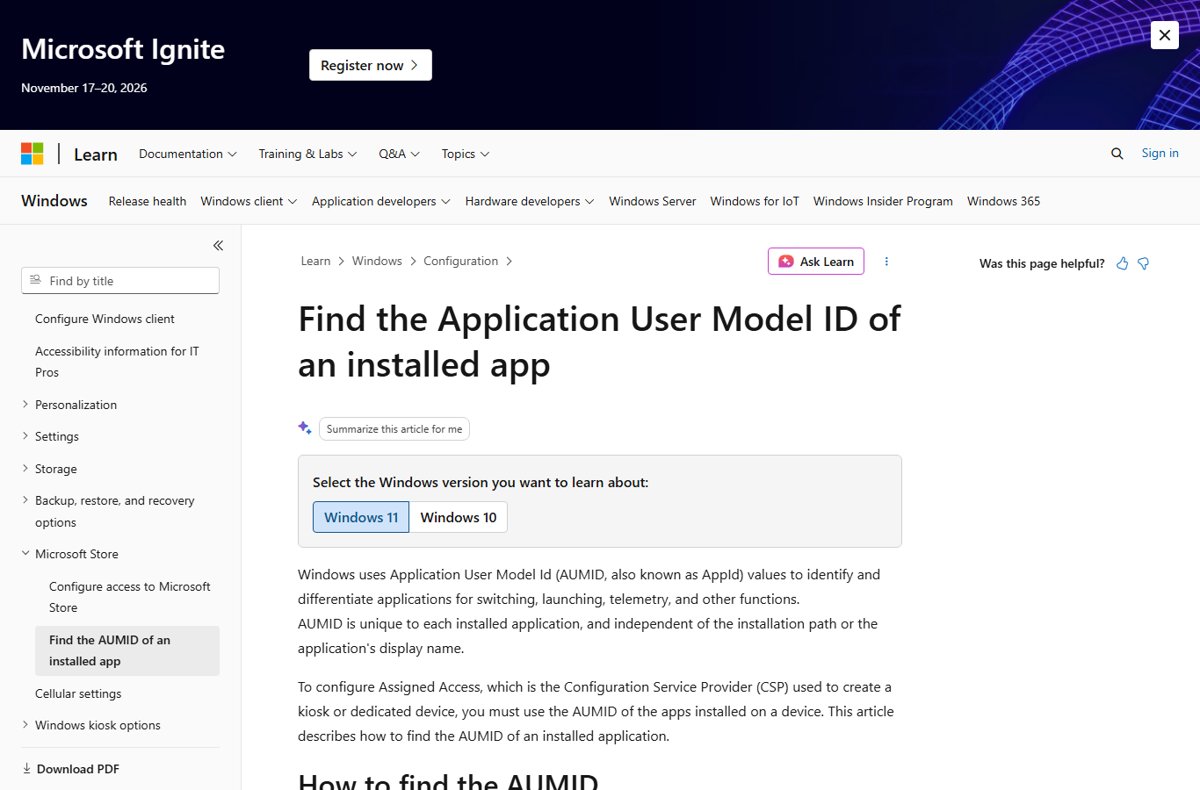Open Windows for IoT nav item
The image size is (1200, 790).
(754, 201)
